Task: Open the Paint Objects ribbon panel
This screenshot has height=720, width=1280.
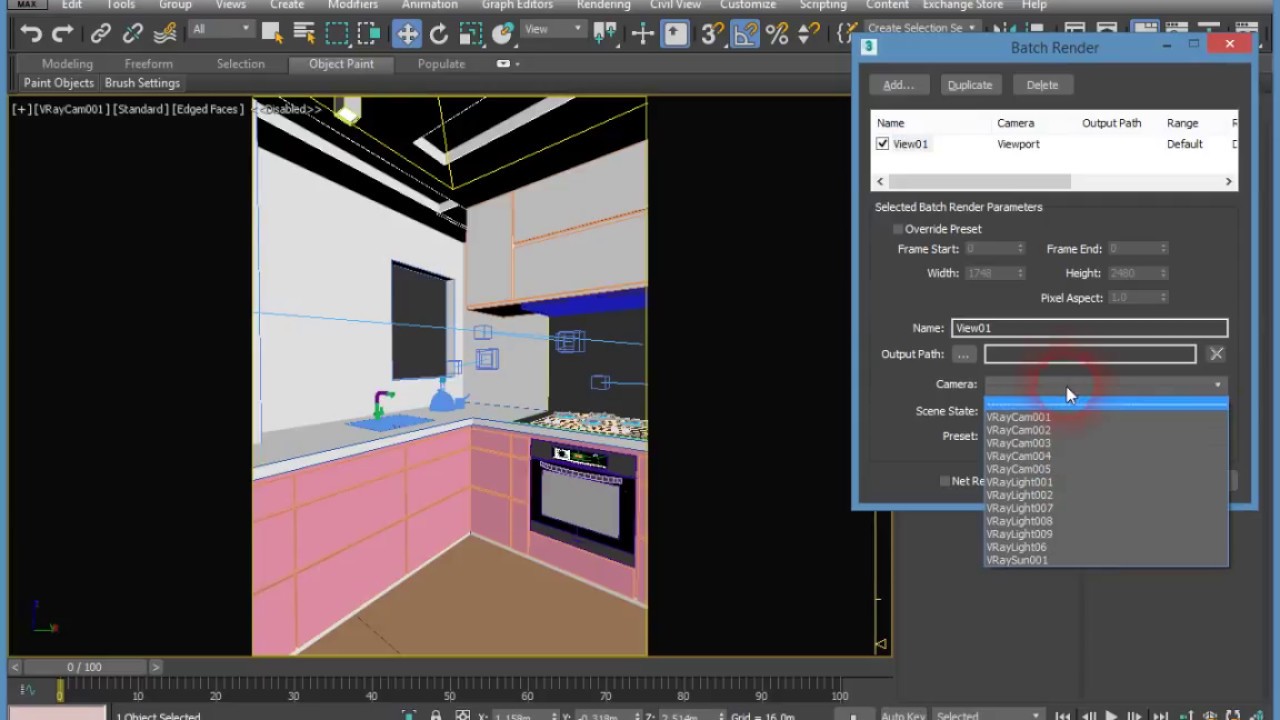Action: (x=59, y=83)
